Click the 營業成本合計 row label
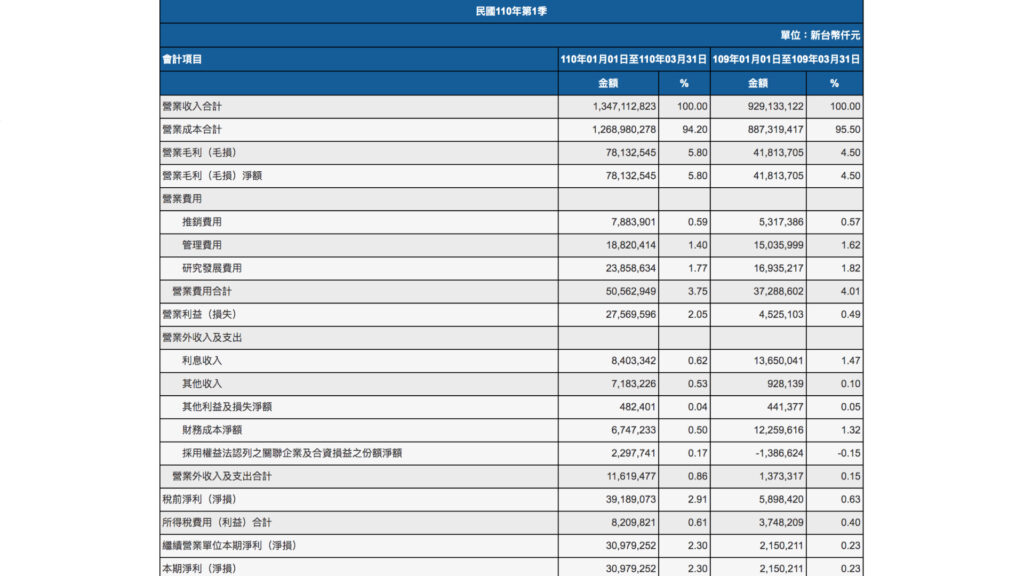Viewport: 1024px width, 576px height. pos(192,129)
